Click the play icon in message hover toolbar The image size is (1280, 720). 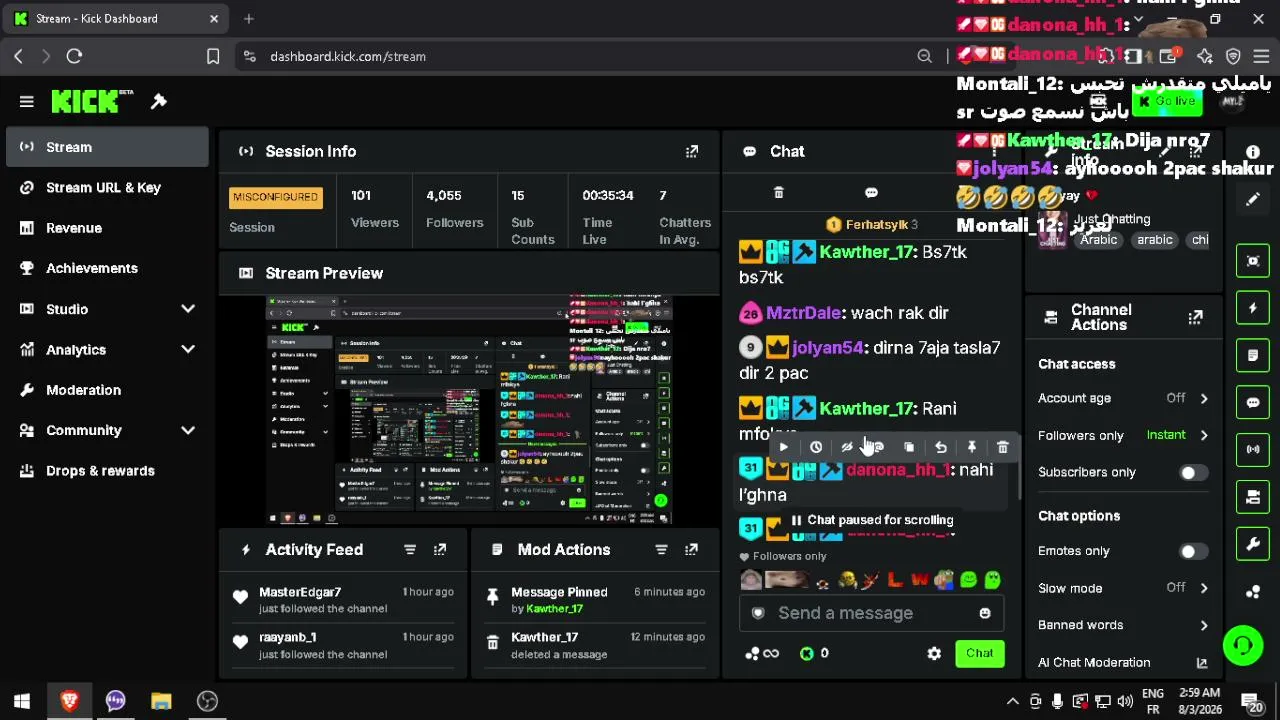[784, 447]
